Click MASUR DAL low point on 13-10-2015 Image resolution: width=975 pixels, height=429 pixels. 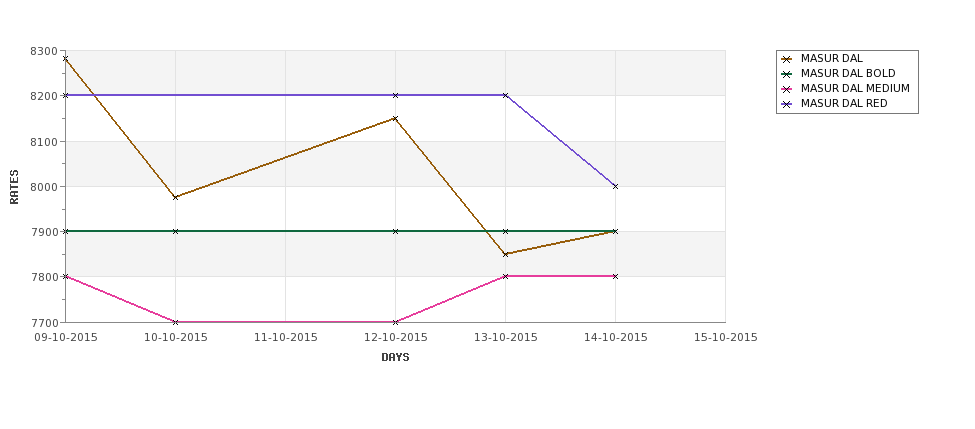[506, 254]
